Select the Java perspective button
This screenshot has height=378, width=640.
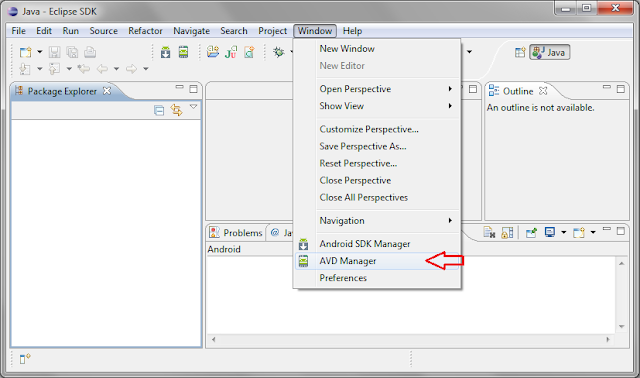(x=550, y=52)
